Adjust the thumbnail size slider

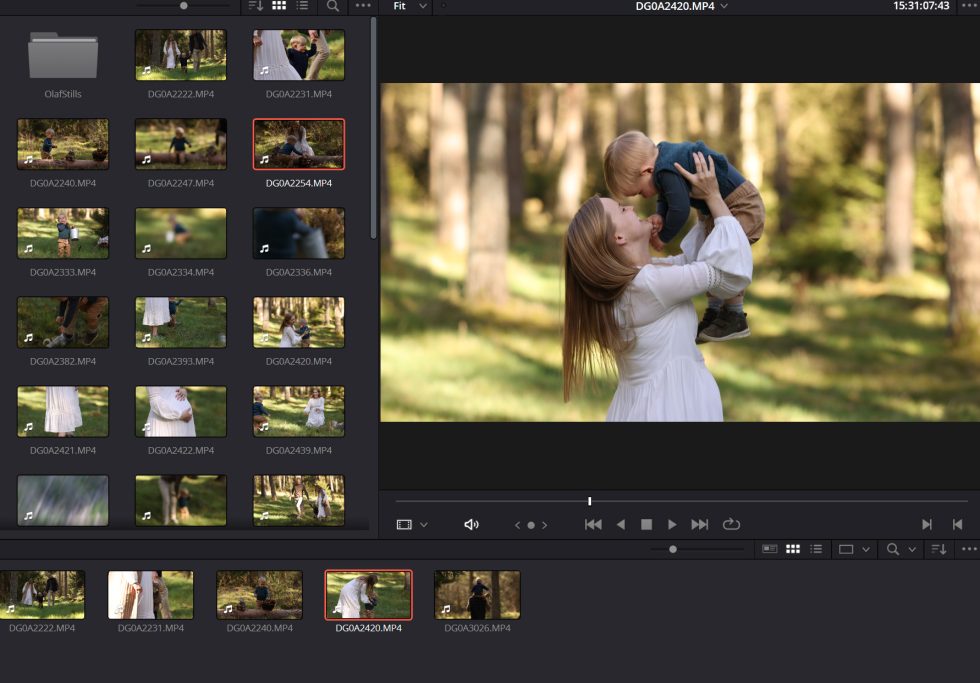click(183, 6)
